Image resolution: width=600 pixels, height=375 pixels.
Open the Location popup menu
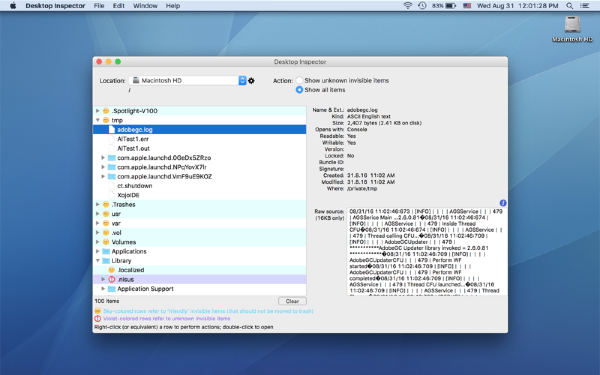click(188, 80)
